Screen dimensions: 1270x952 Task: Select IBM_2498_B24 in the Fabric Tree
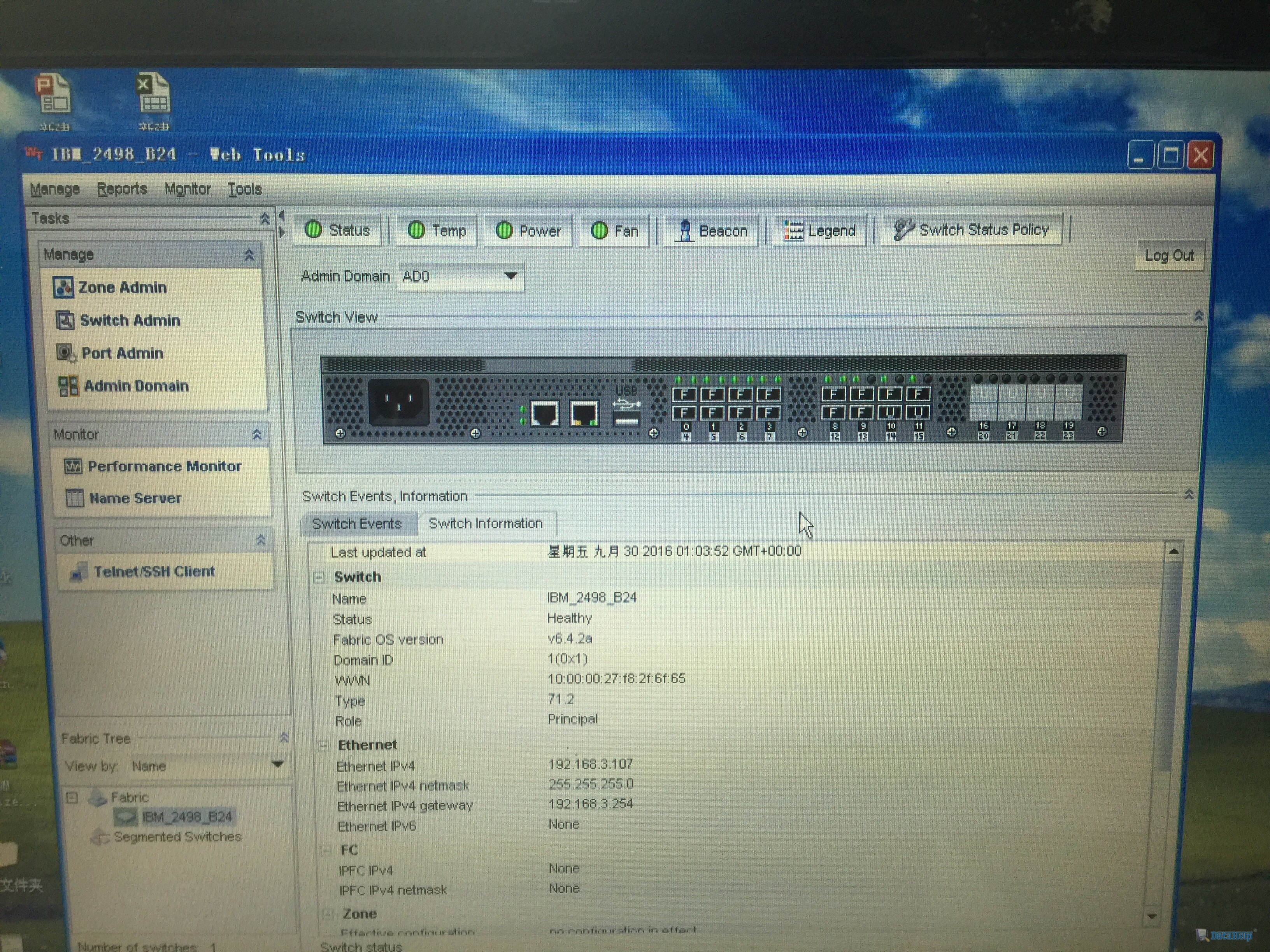click(x=187, y=817)
